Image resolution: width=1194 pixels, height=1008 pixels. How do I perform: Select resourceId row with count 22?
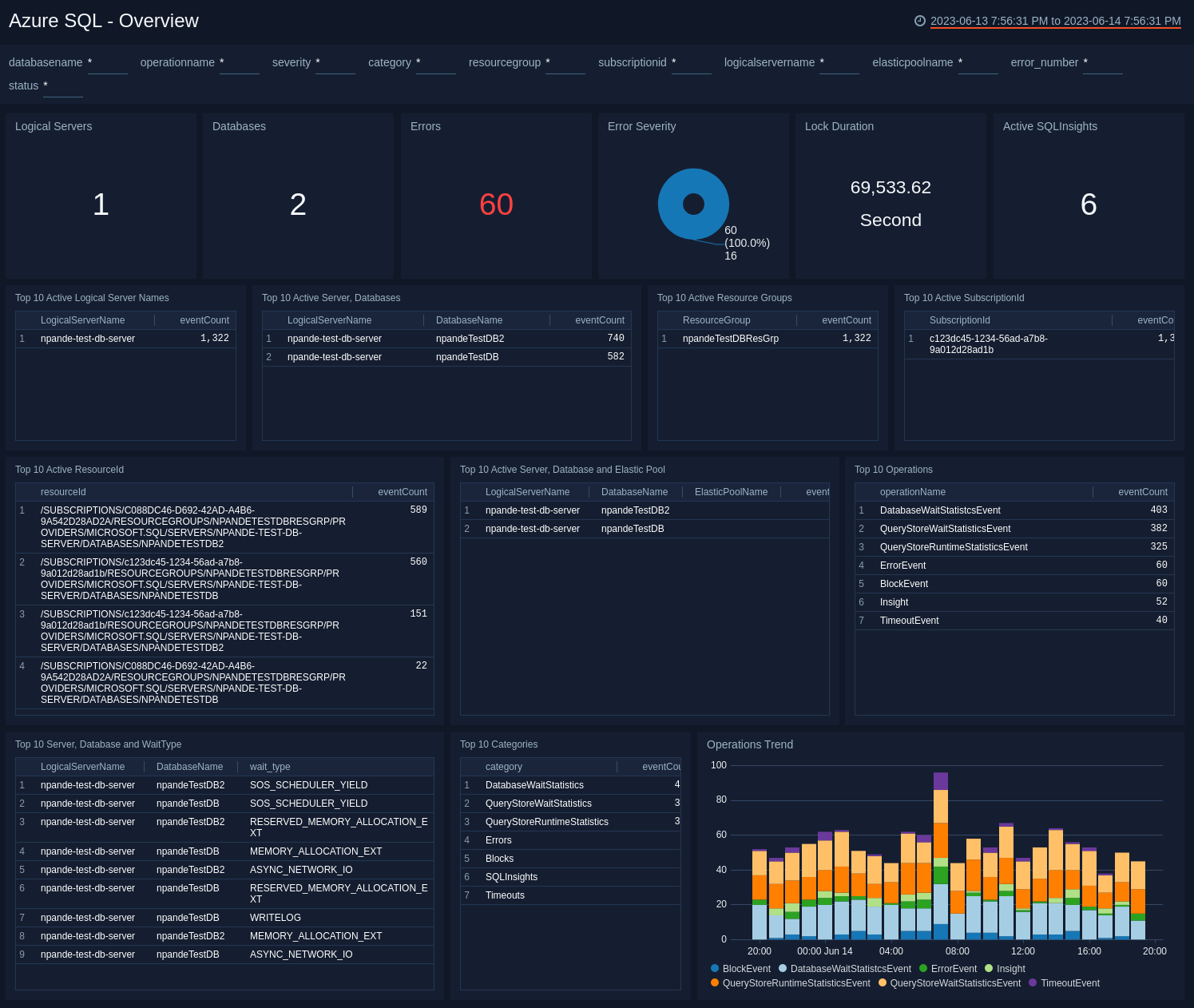[x=224, y=683]
